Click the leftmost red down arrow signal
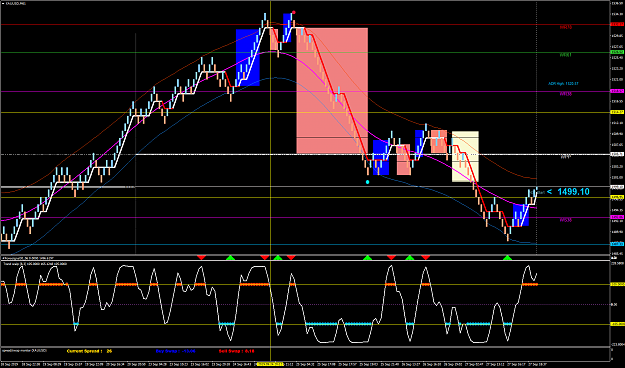Image resolution: width=625 pixels, height=368 pixels. coord(202,258)
